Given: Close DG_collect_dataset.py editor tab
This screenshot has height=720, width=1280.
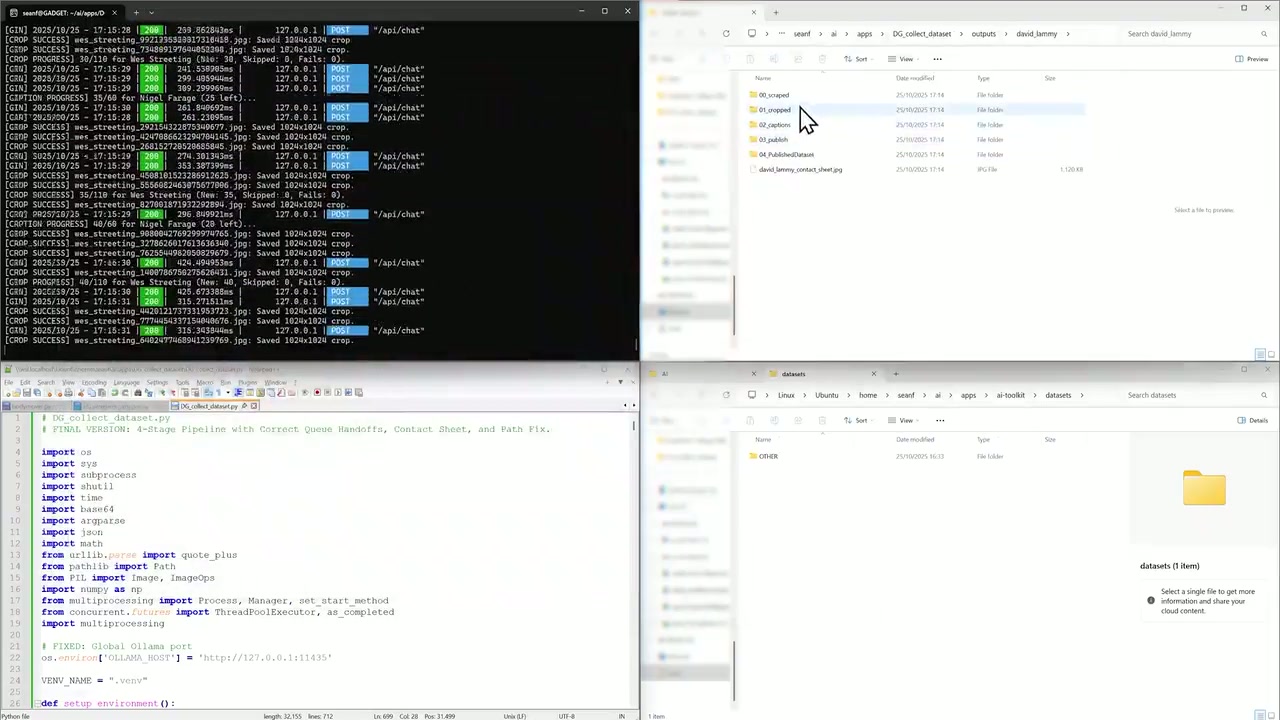Looking at the screenshot, I should [x=254, y=406].
